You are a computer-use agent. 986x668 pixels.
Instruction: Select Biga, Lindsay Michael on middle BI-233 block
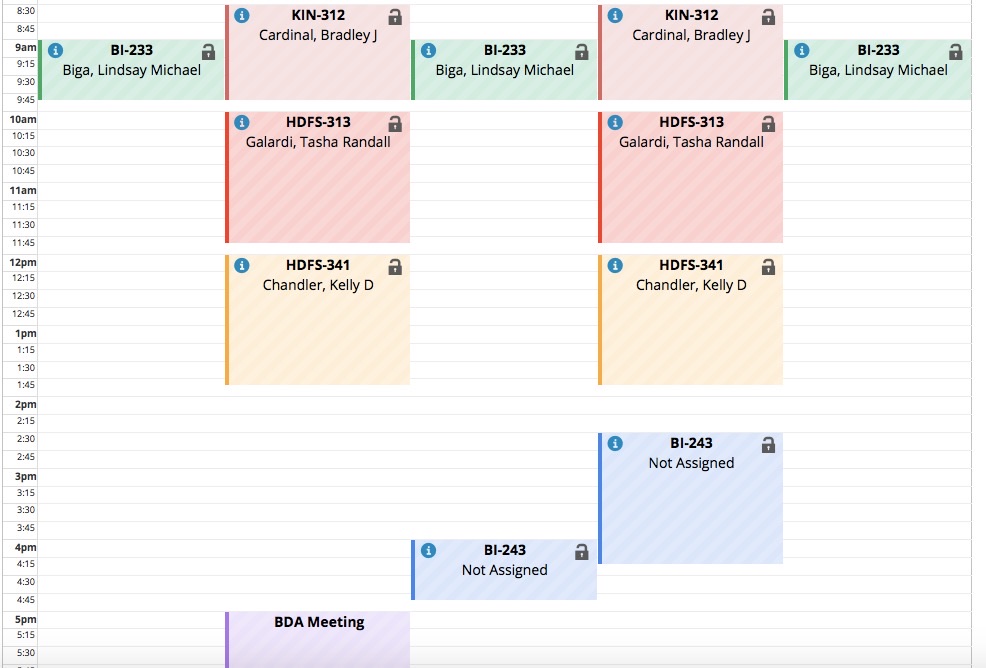(504, 70)
